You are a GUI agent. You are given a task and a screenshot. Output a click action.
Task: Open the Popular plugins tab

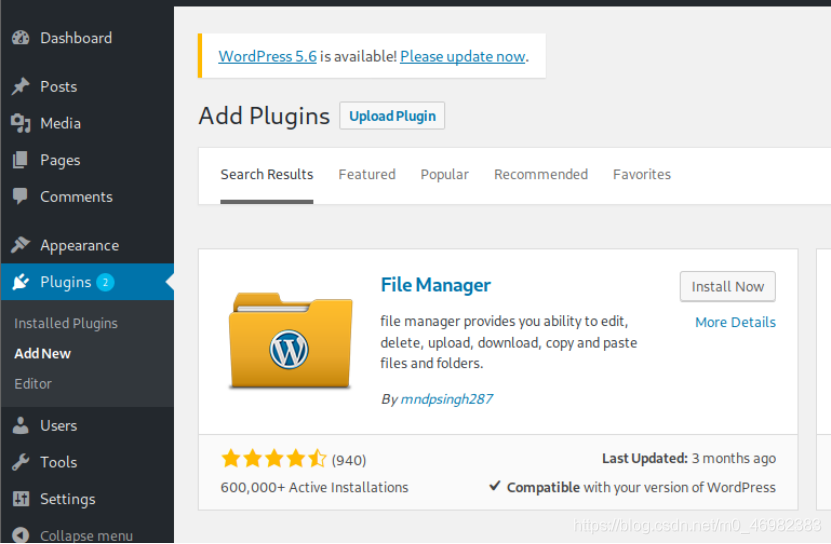[444, 174]
